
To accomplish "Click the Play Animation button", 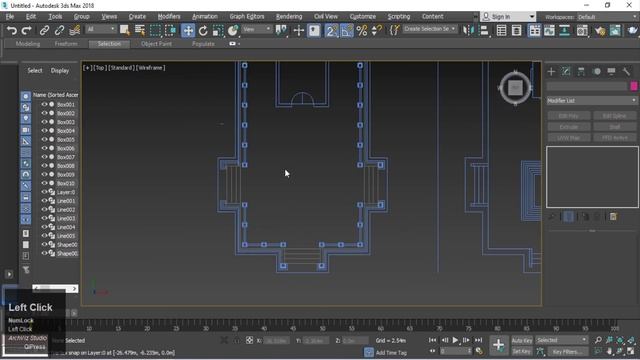I will [455, 340].
